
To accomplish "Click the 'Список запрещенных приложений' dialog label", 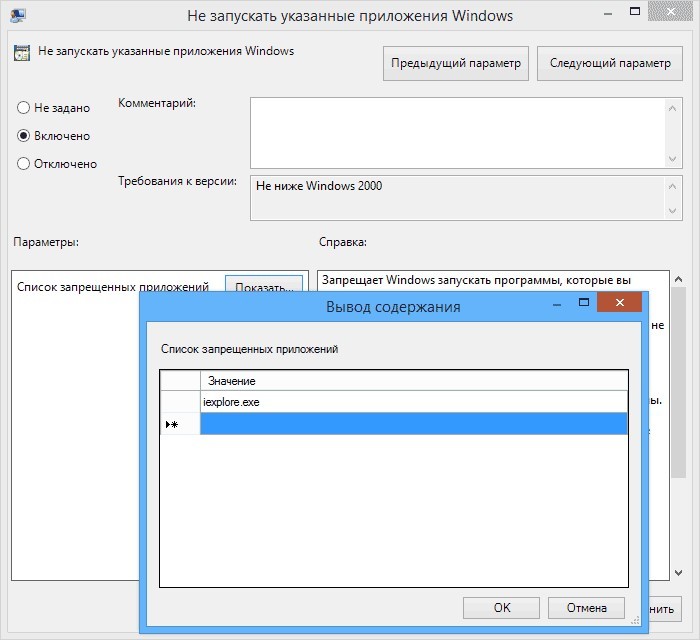I will click(x=249, y=349).
